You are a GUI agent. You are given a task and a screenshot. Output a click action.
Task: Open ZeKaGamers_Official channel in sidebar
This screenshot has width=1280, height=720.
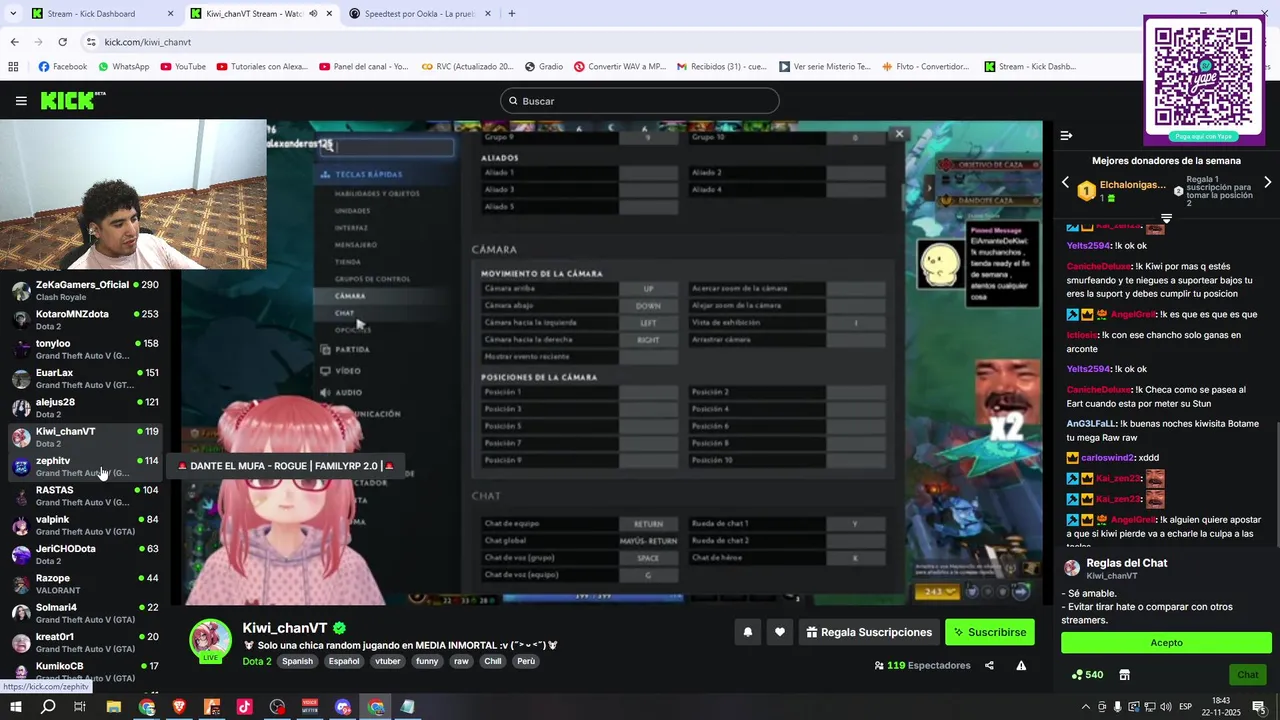[x=85, y=290]
